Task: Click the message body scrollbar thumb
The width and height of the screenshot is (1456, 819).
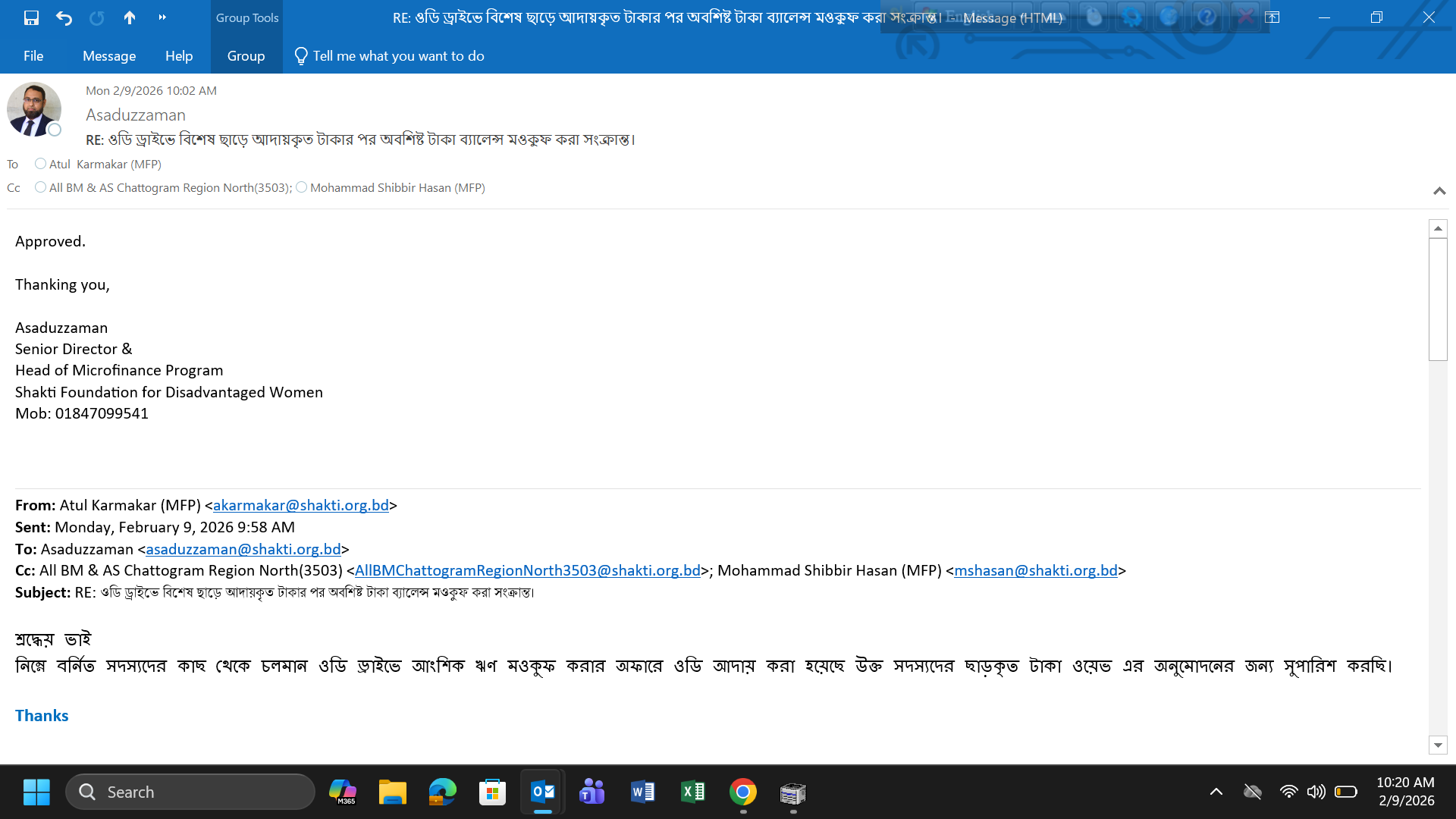Action: [x=1438, y=300]
